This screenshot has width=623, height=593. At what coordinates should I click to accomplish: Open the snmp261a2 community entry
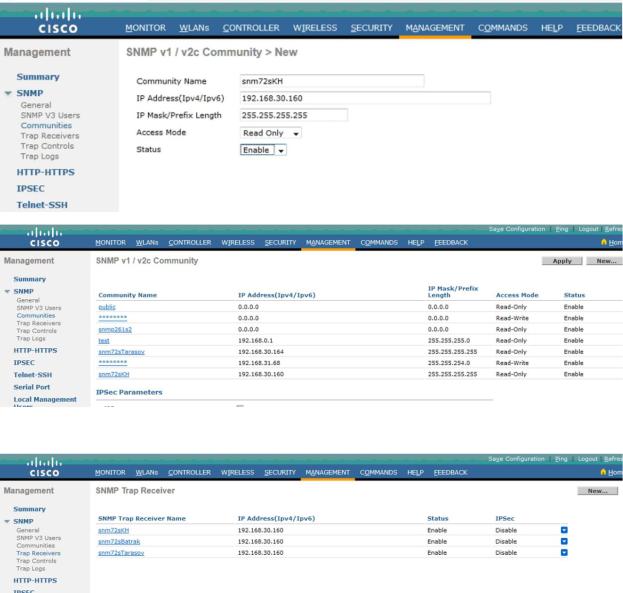[x=114, y=329]
